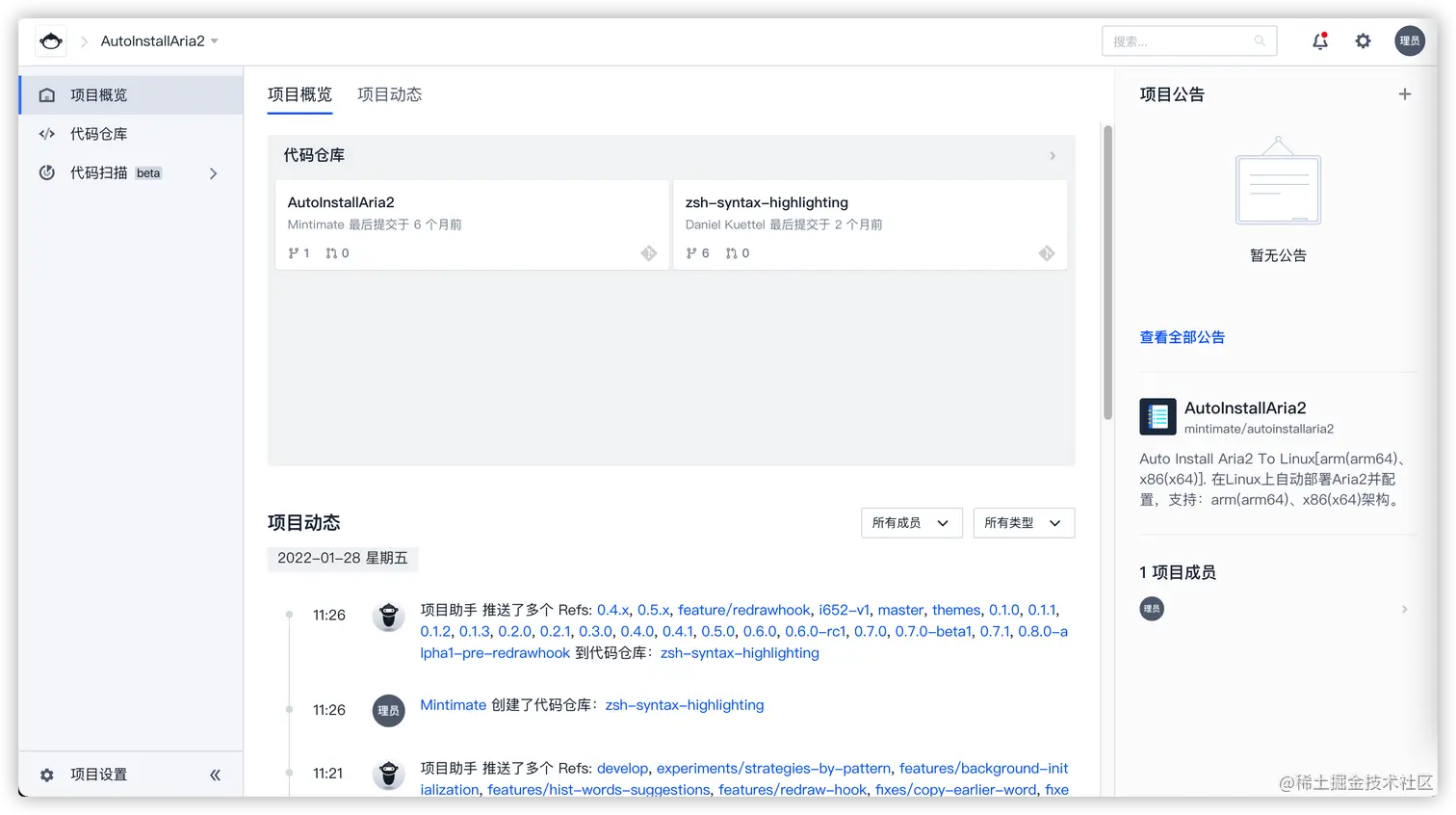This screenshot has width=1456, height=815.
Task: Click the 项目助手 avatar in the activity feed
Action: (x=388, y=616)
